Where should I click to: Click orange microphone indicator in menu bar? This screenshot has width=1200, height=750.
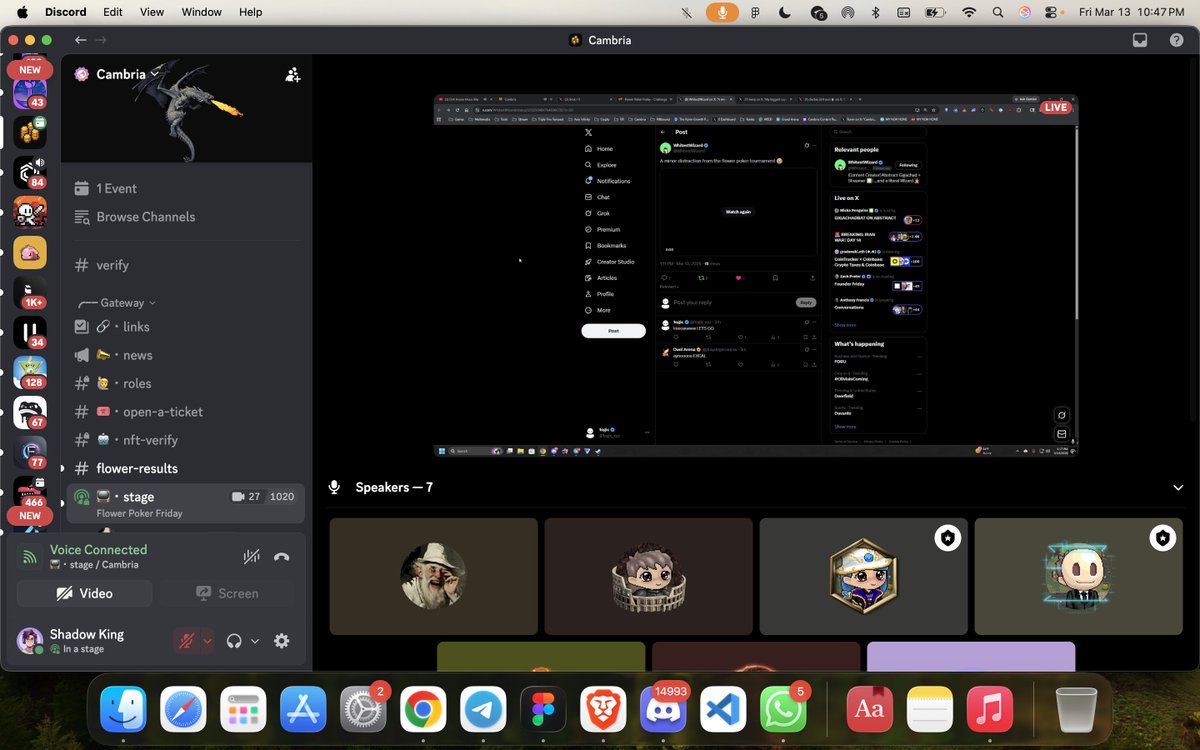(x=721, y=12)
